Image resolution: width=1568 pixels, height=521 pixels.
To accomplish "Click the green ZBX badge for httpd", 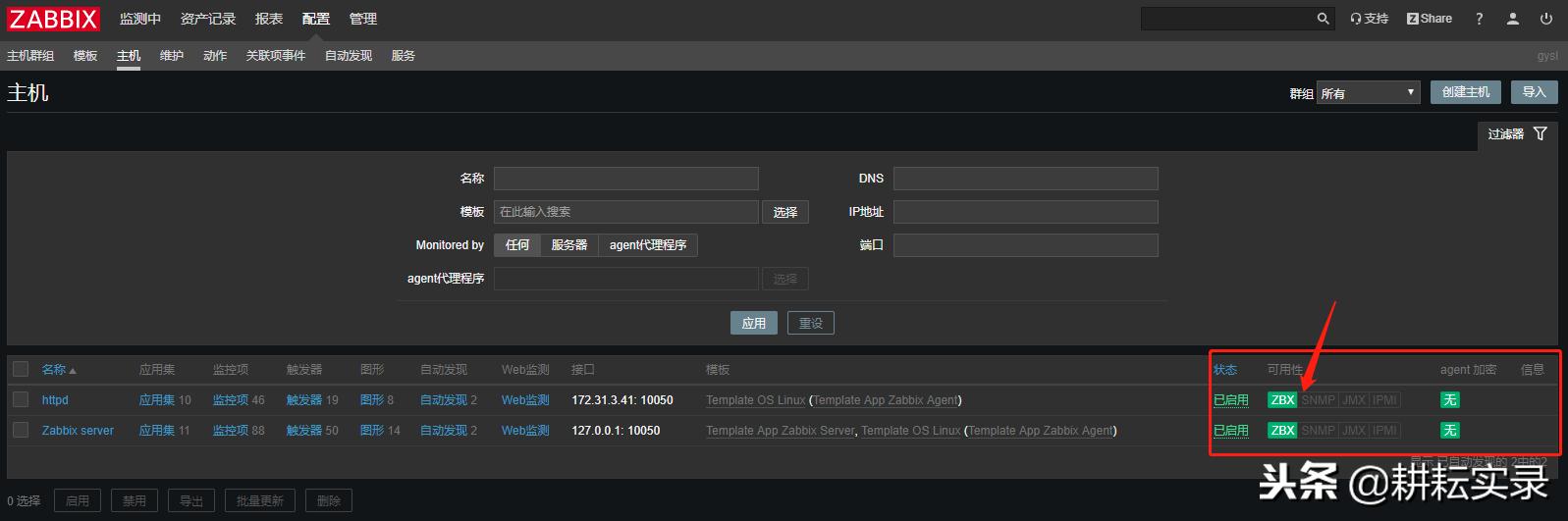I will [1282, 400].
